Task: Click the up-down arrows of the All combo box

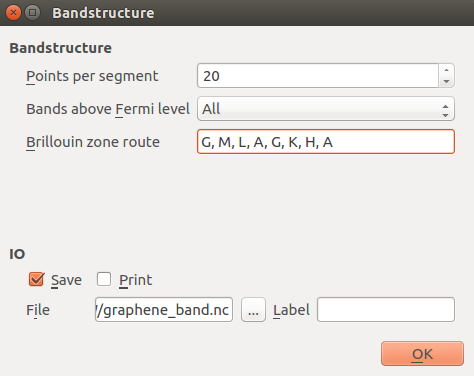Action: click(x=445, y=111)
